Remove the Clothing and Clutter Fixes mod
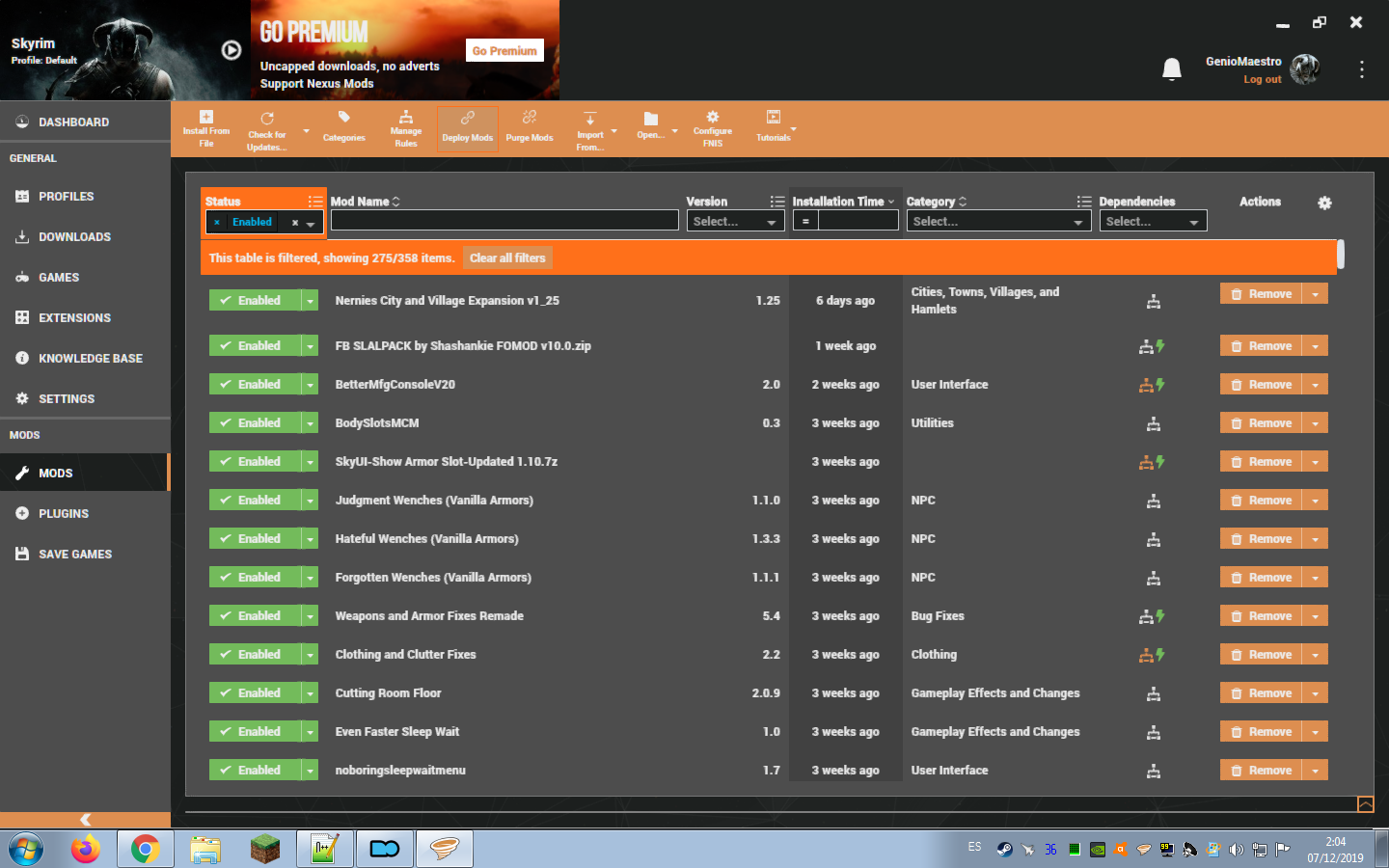Screen dimensions: 1389x868 click(x=1261, y=655)
